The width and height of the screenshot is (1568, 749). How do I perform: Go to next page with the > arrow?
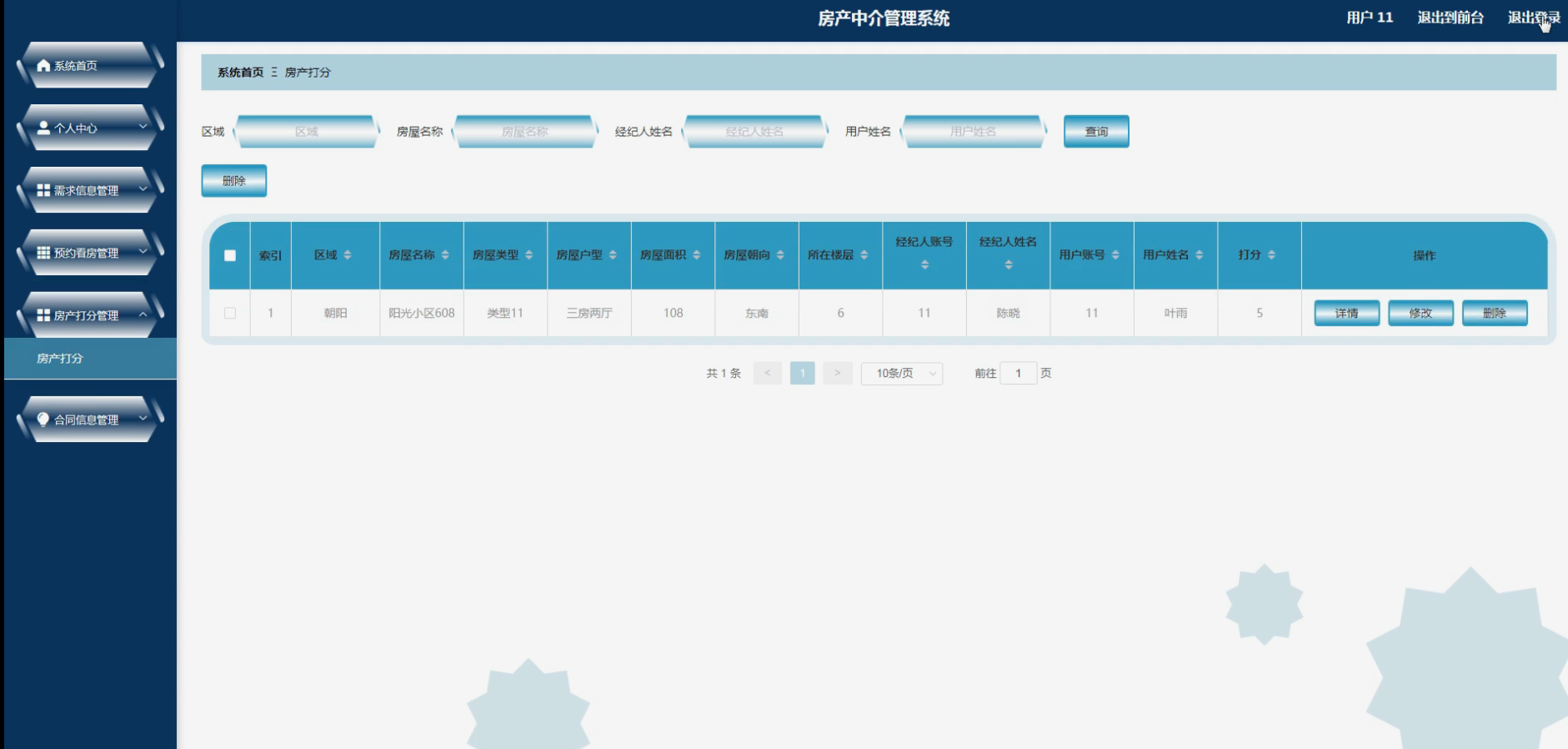click(x=838, y=374)
